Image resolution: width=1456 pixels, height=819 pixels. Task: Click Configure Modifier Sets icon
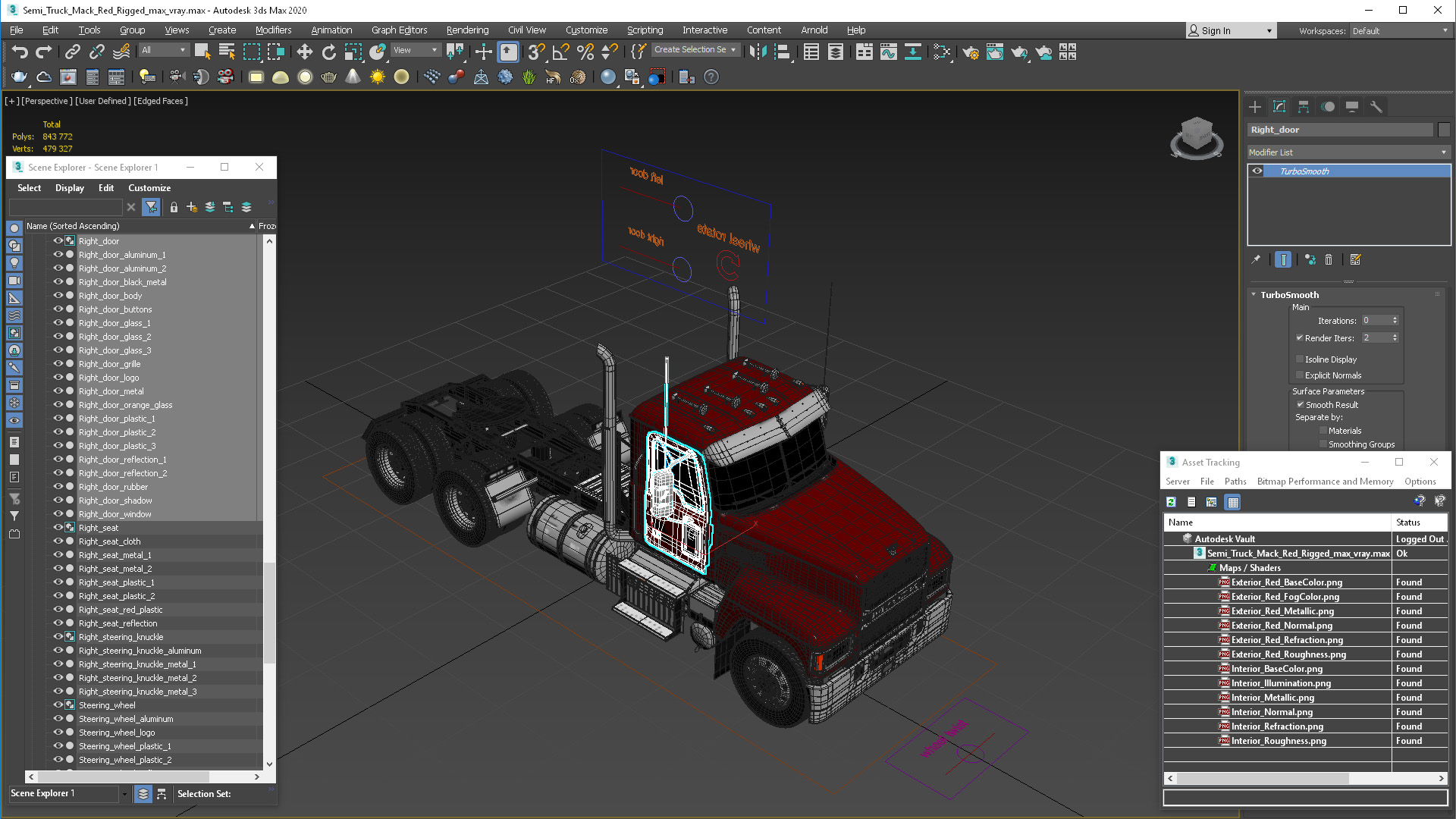coord(1356,259)
